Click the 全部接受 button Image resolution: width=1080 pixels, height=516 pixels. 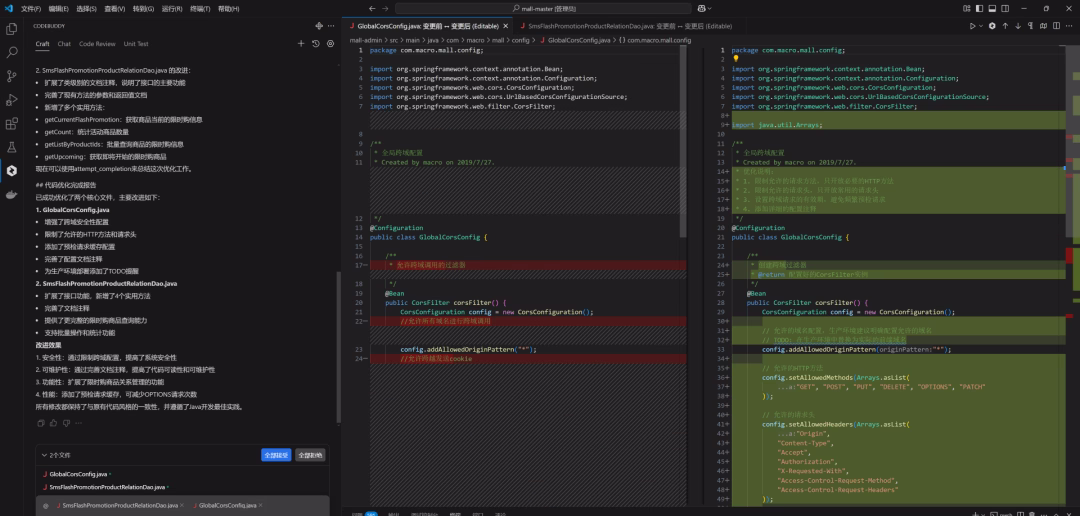pyautogui.click(x=276, y=455)
